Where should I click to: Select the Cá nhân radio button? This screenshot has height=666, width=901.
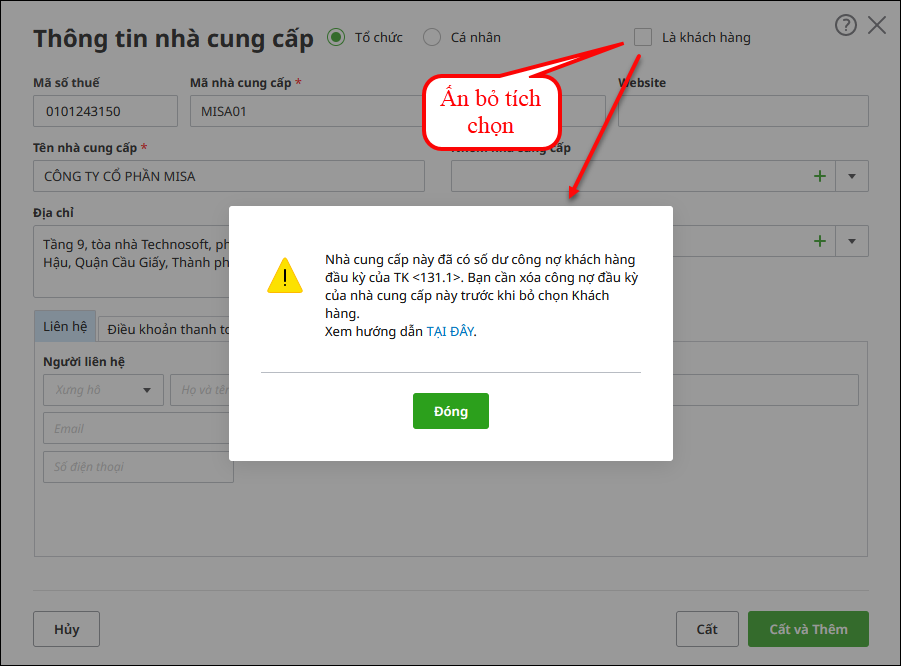point(432,37)
